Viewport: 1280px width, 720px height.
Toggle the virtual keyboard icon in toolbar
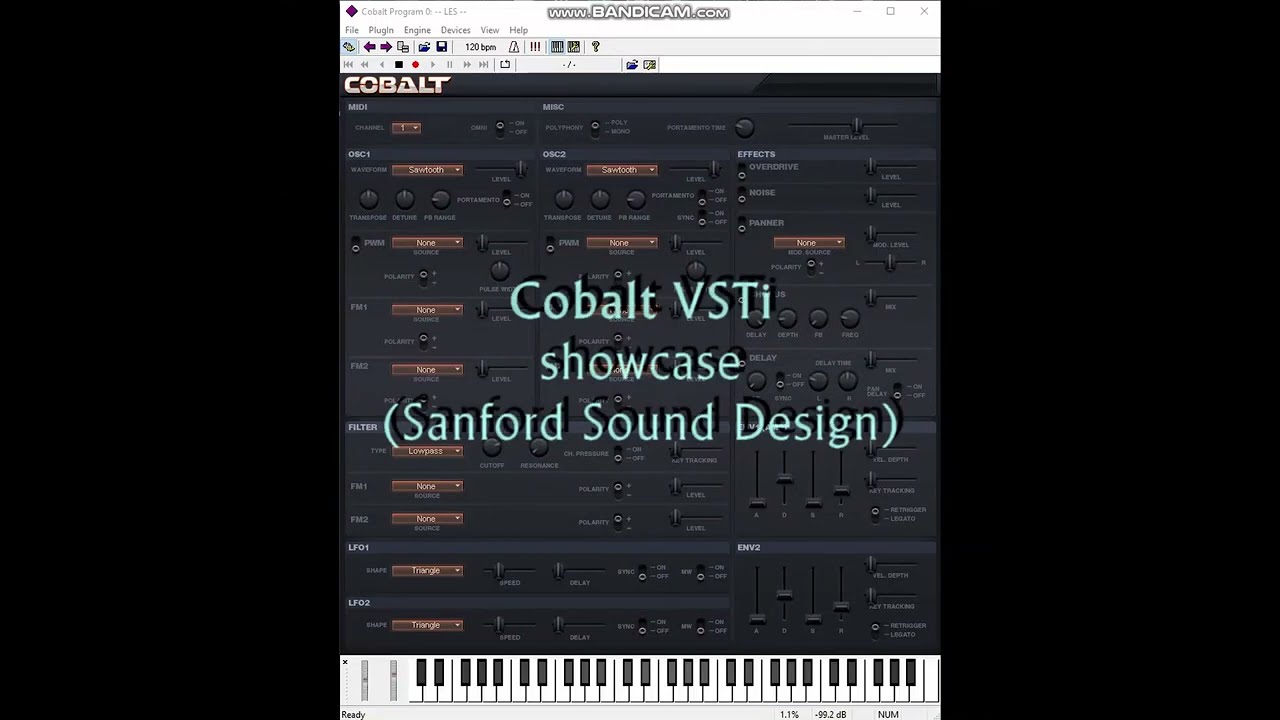click(x=557, y=47)
